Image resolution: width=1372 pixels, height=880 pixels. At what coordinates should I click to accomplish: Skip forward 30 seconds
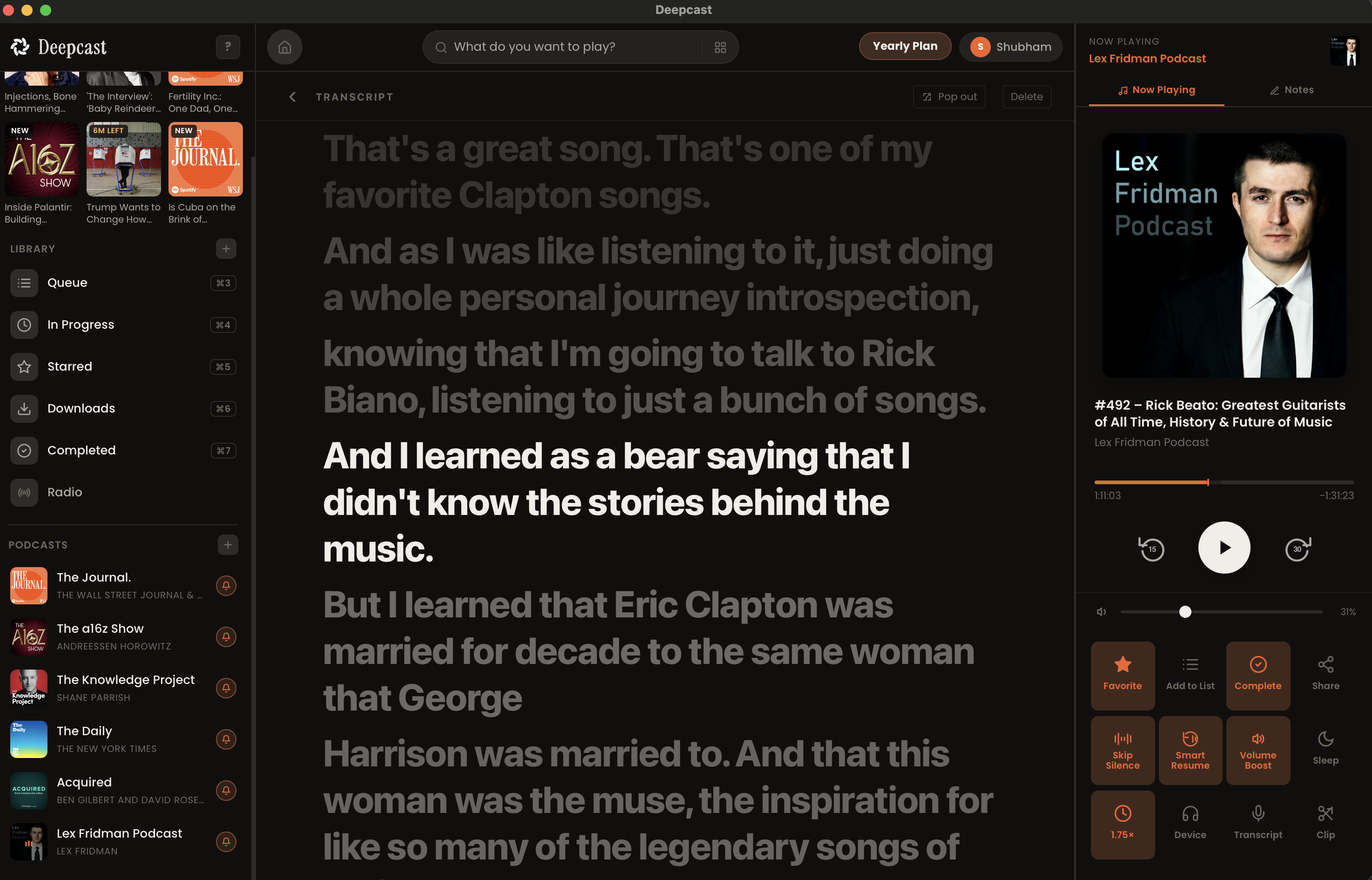click(1297, 549)
